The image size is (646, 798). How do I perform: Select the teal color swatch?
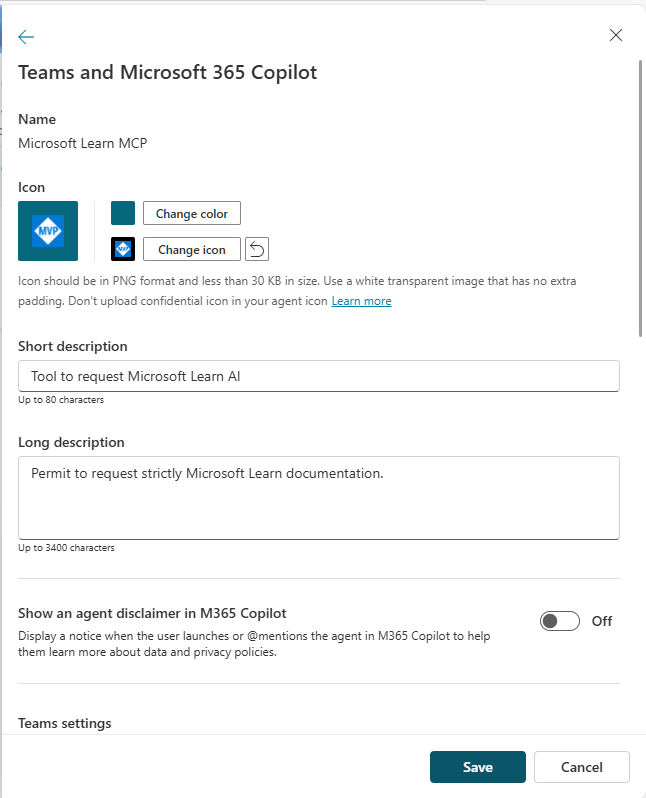coord(123,213)
